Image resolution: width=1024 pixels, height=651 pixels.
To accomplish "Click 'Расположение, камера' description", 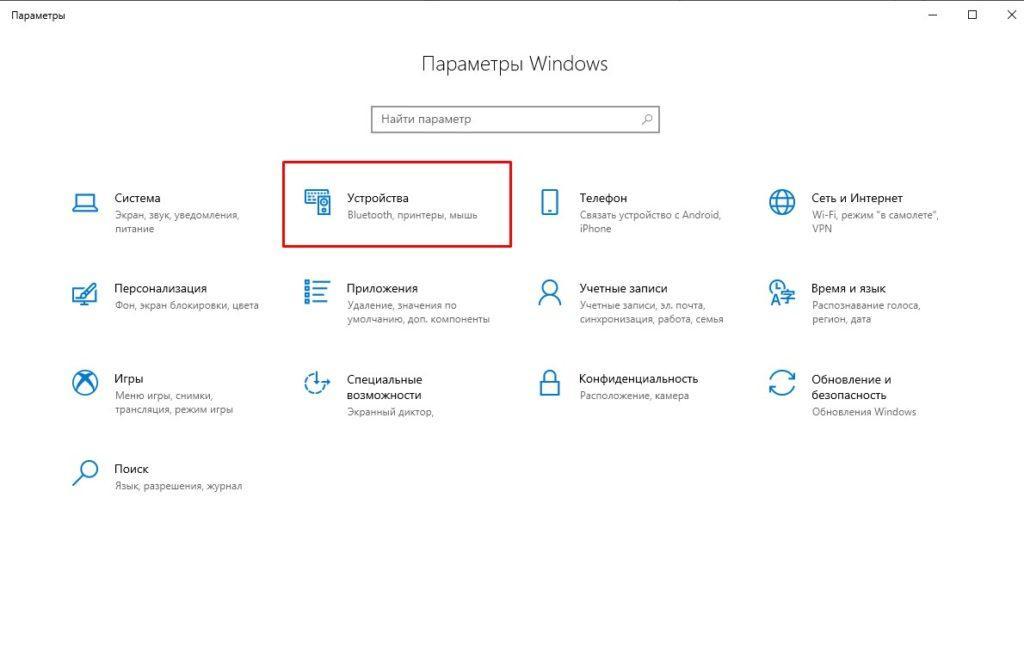I will 634,396.
